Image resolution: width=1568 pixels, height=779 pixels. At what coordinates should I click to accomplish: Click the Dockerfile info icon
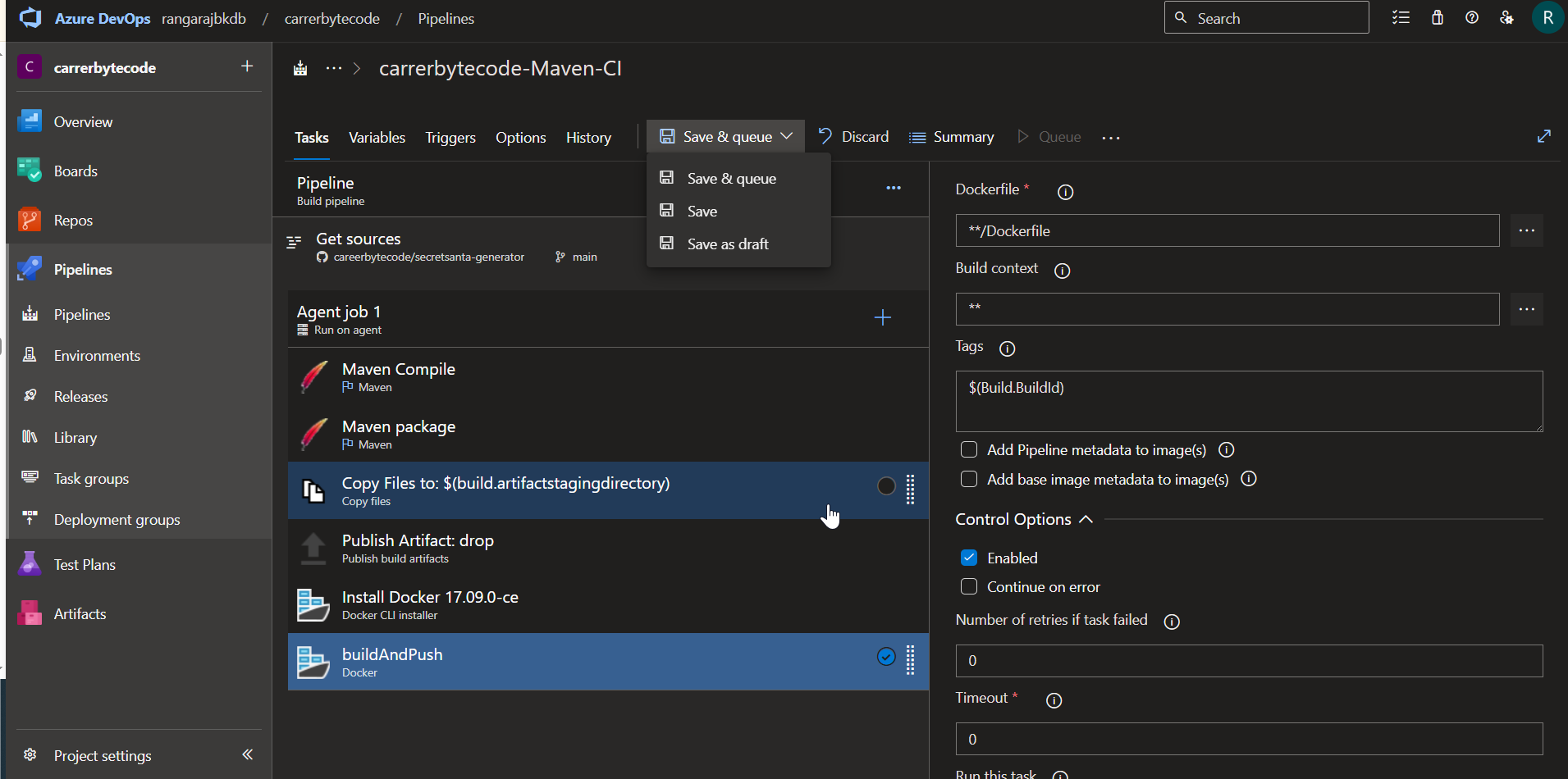click(1064, 192)
